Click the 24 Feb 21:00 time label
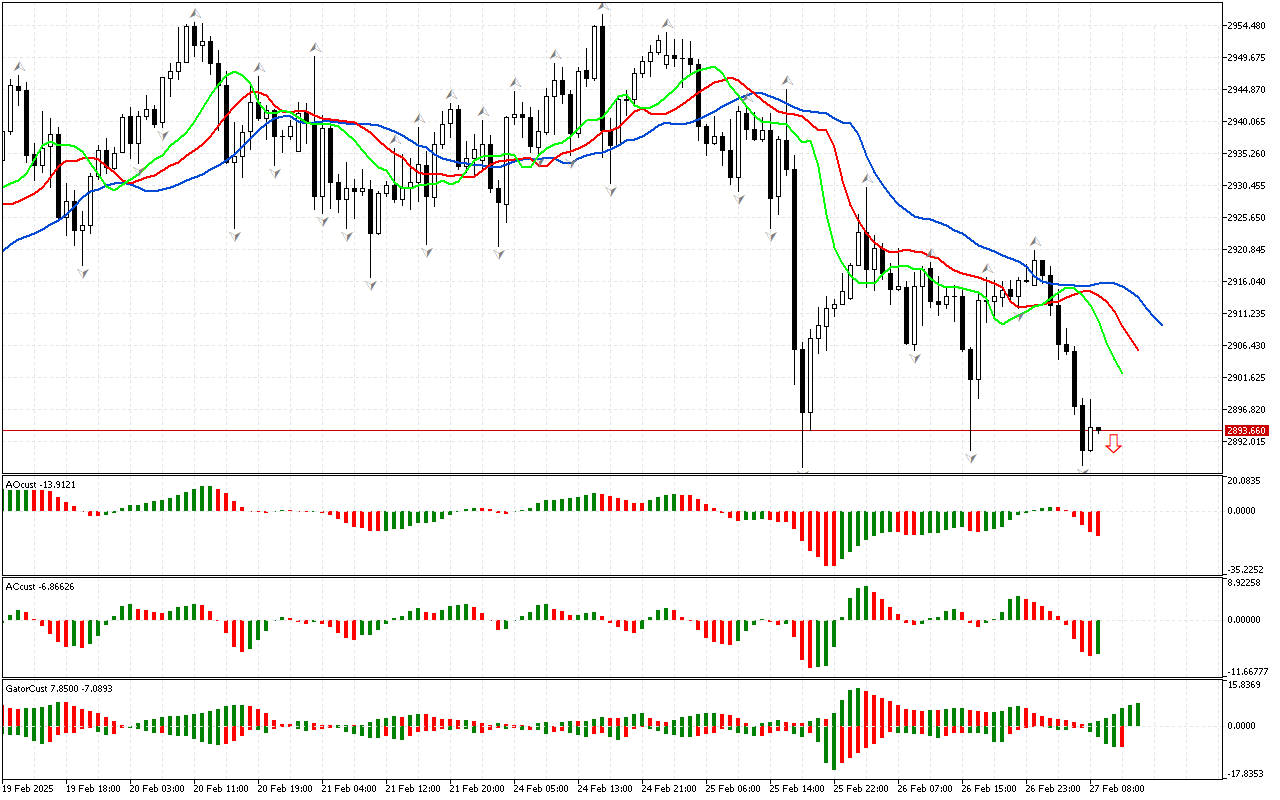This screenshot has height=800, width=1280. click(669, 789)
